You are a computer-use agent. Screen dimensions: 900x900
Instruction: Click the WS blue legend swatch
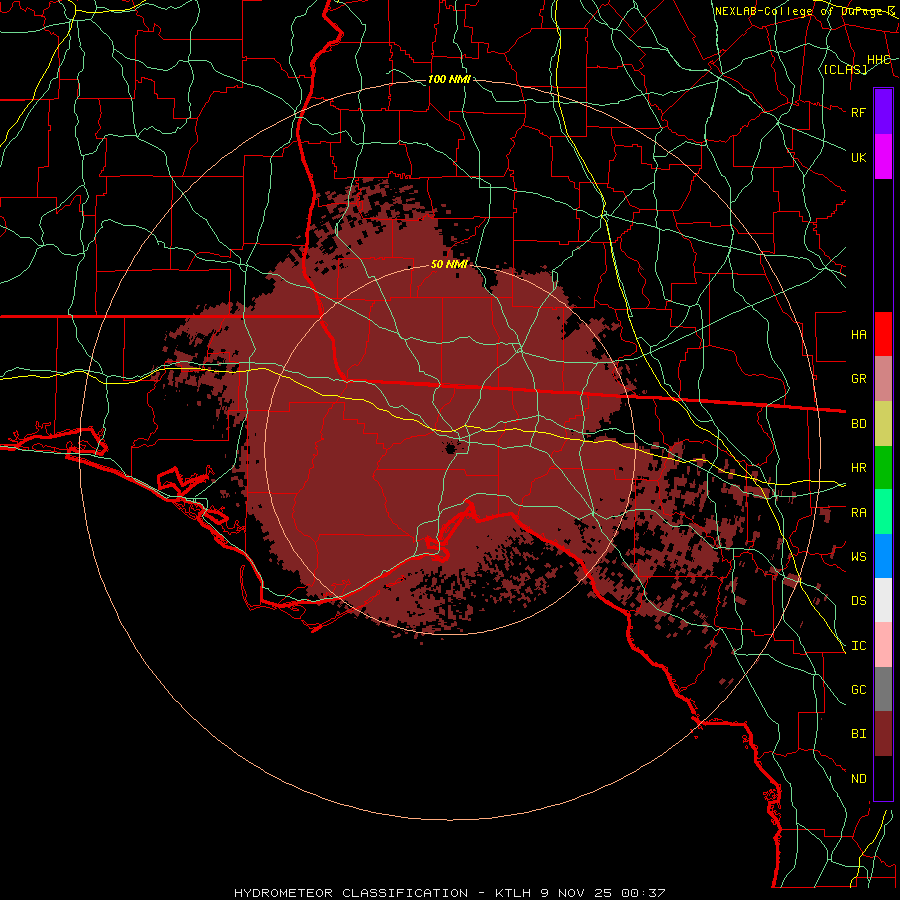pos(883,556)
